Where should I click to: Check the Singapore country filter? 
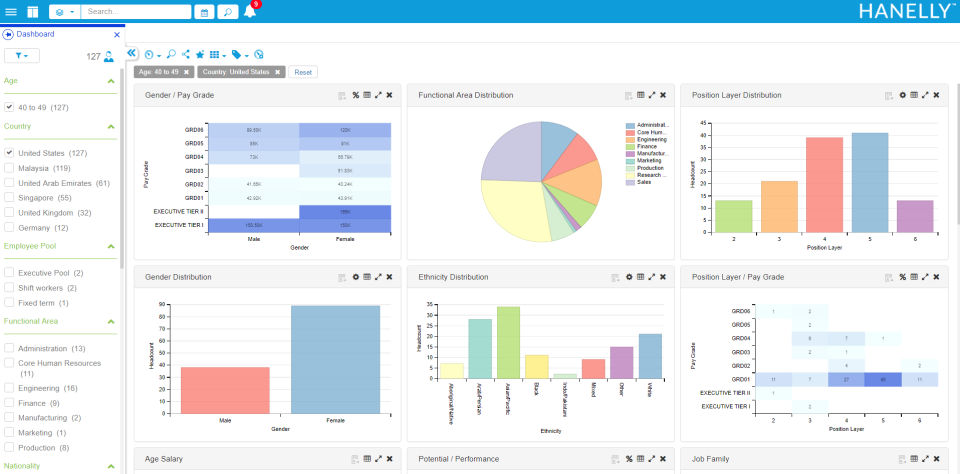pos(9,198)
